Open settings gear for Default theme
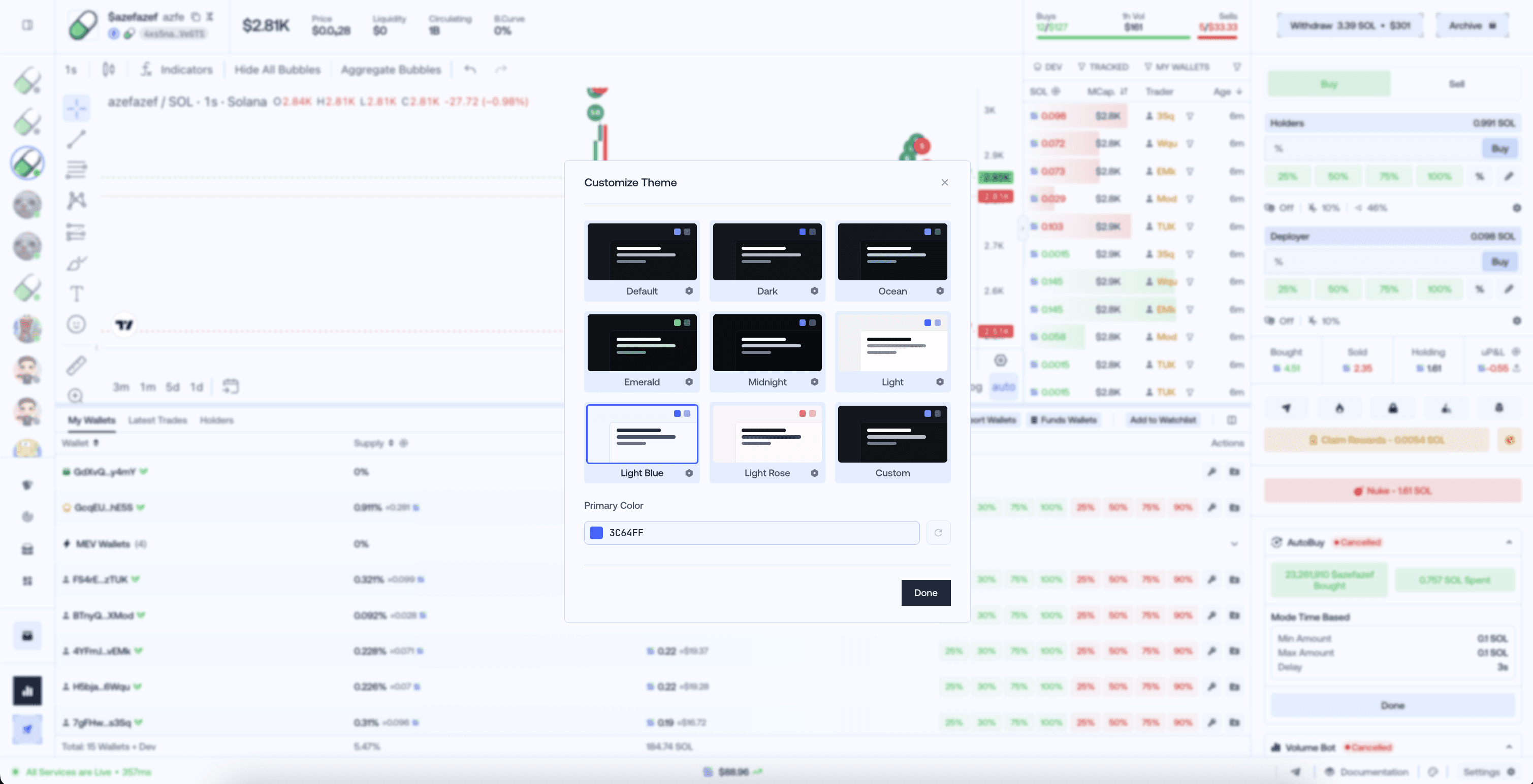1533x784 pixels. (689, 291)
